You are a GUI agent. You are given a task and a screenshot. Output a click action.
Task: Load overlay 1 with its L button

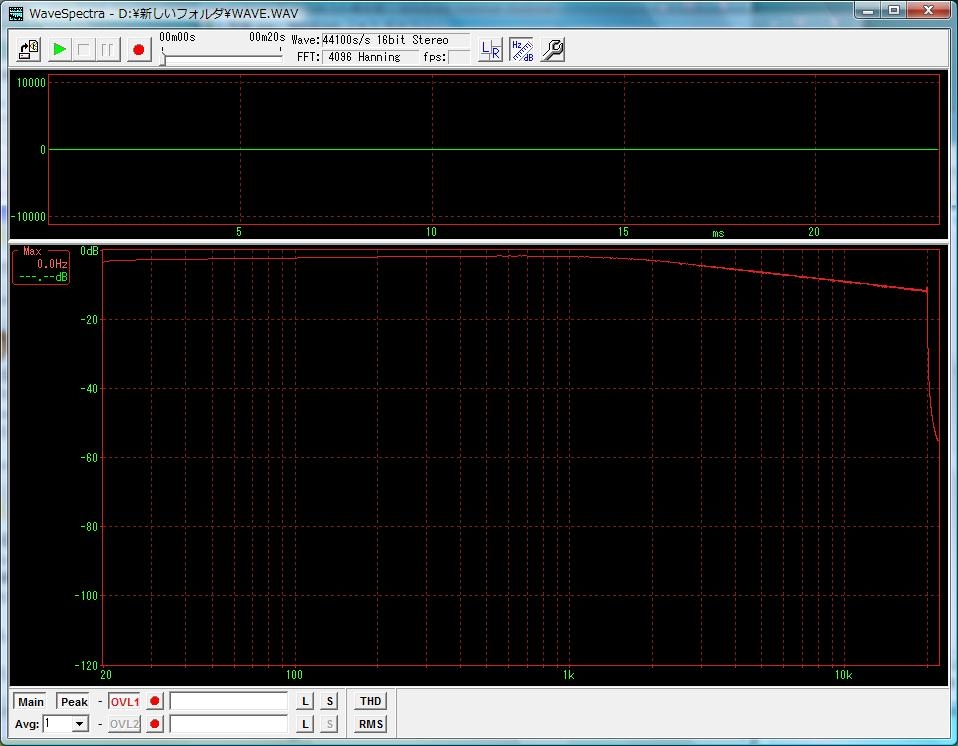coord(305,701)
